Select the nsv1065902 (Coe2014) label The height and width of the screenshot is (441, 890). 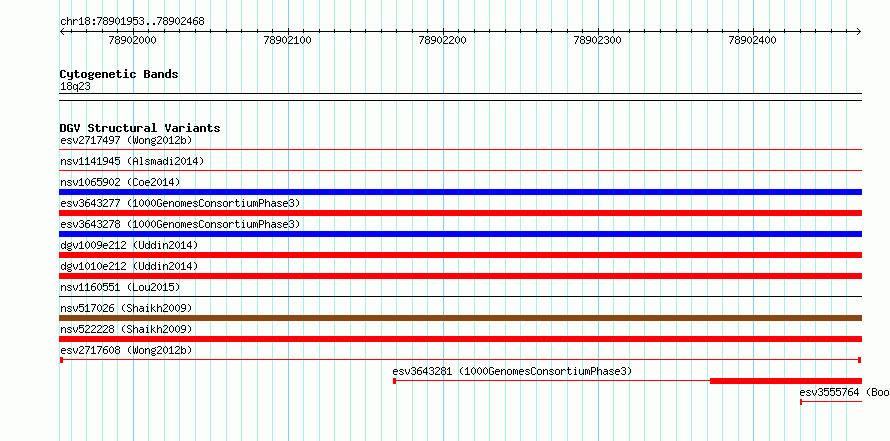point(120,182)
